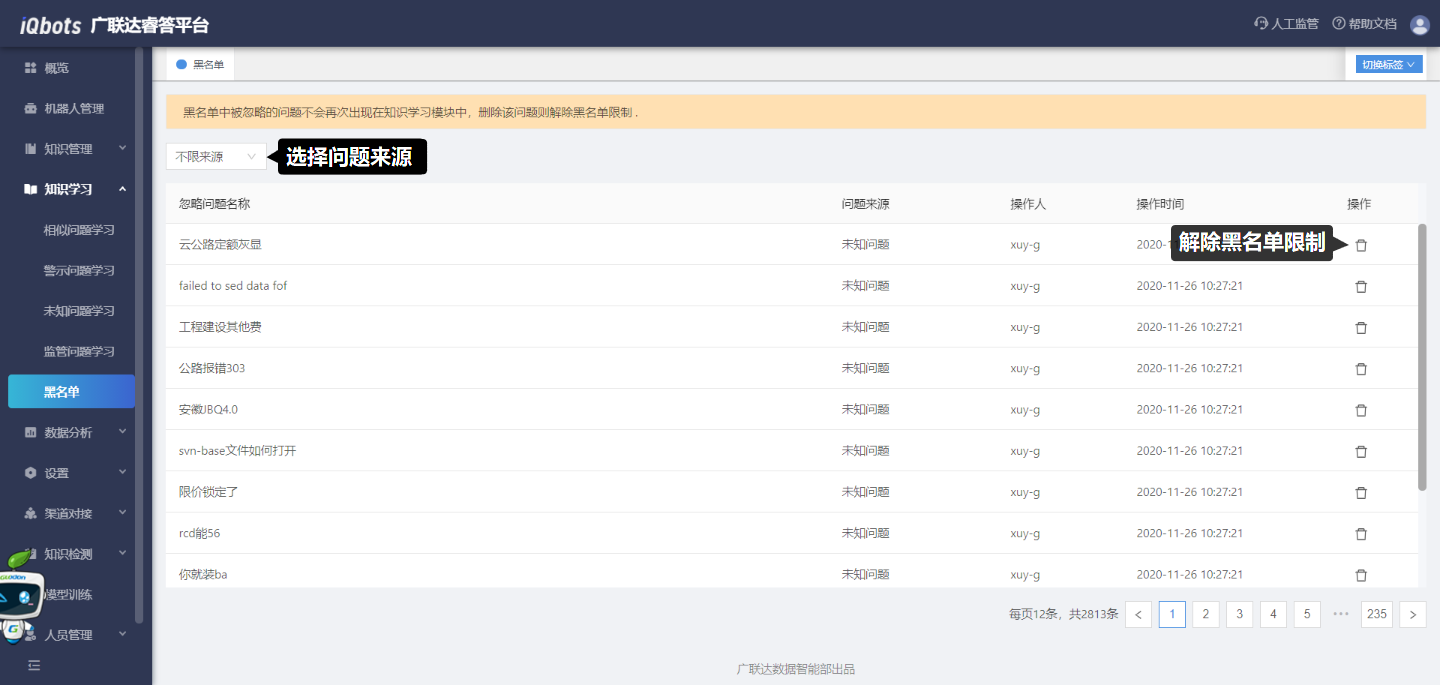Click the table's vertical scrollbar
This screenshot has height=685, width=1440.
[x=1422, y=357]
